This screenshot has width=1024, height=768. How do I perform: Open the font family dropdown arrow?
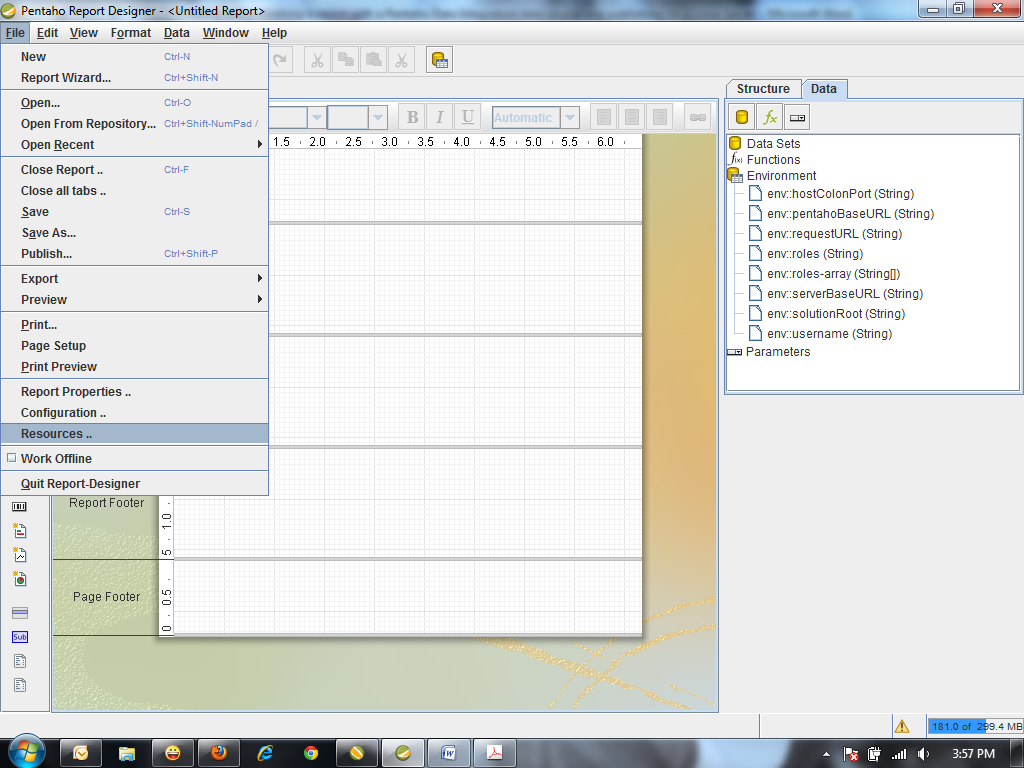tap(316, 118)
